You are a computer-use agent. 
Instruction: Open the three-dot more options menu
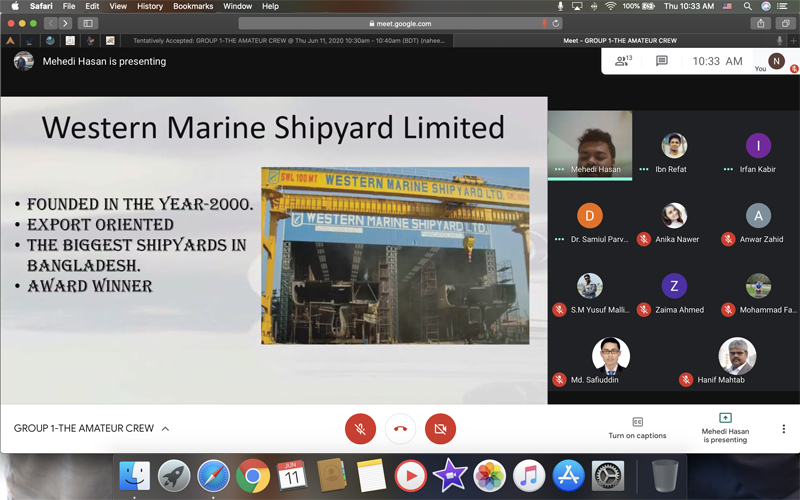tap(784, 429)
